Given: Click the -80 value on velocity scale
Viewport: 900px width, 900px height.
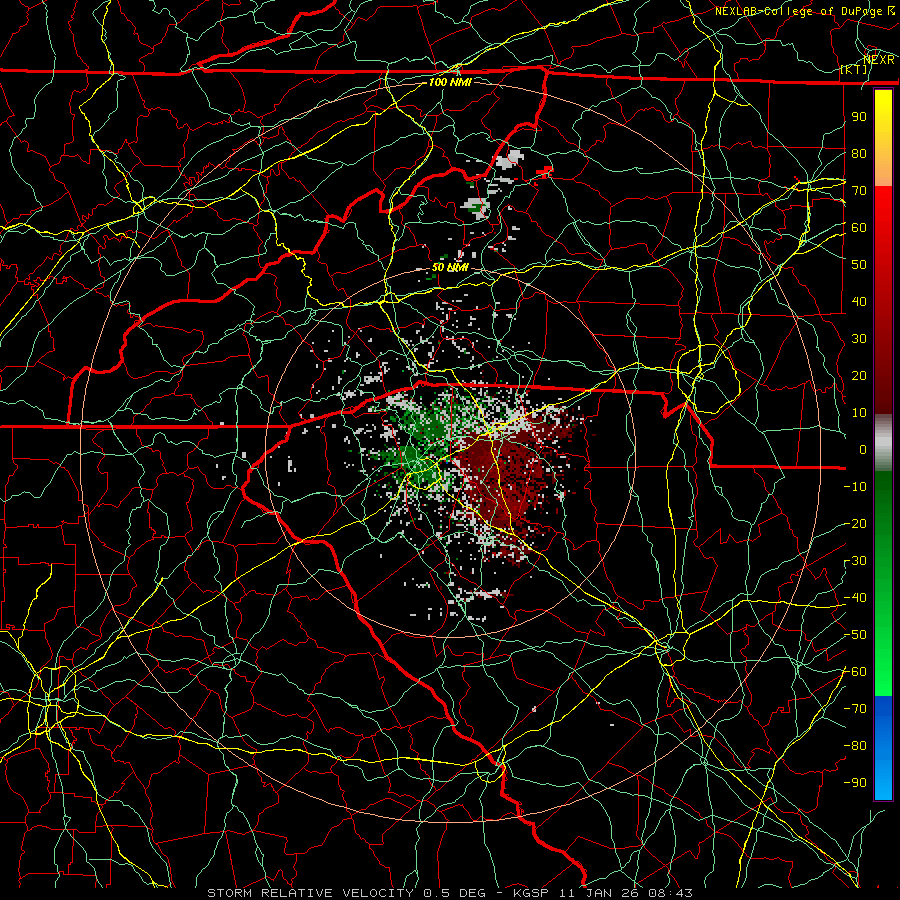Looking at the screenshot, I should pos(855,746).
